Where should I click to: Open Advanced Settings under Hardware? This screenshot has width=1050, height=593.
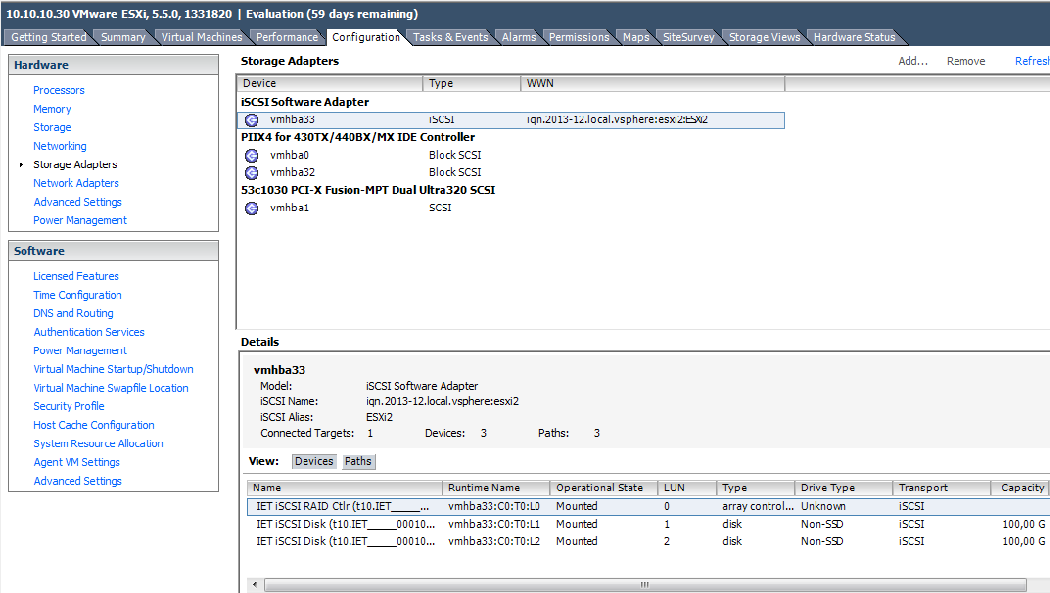(x=78, y=202)
